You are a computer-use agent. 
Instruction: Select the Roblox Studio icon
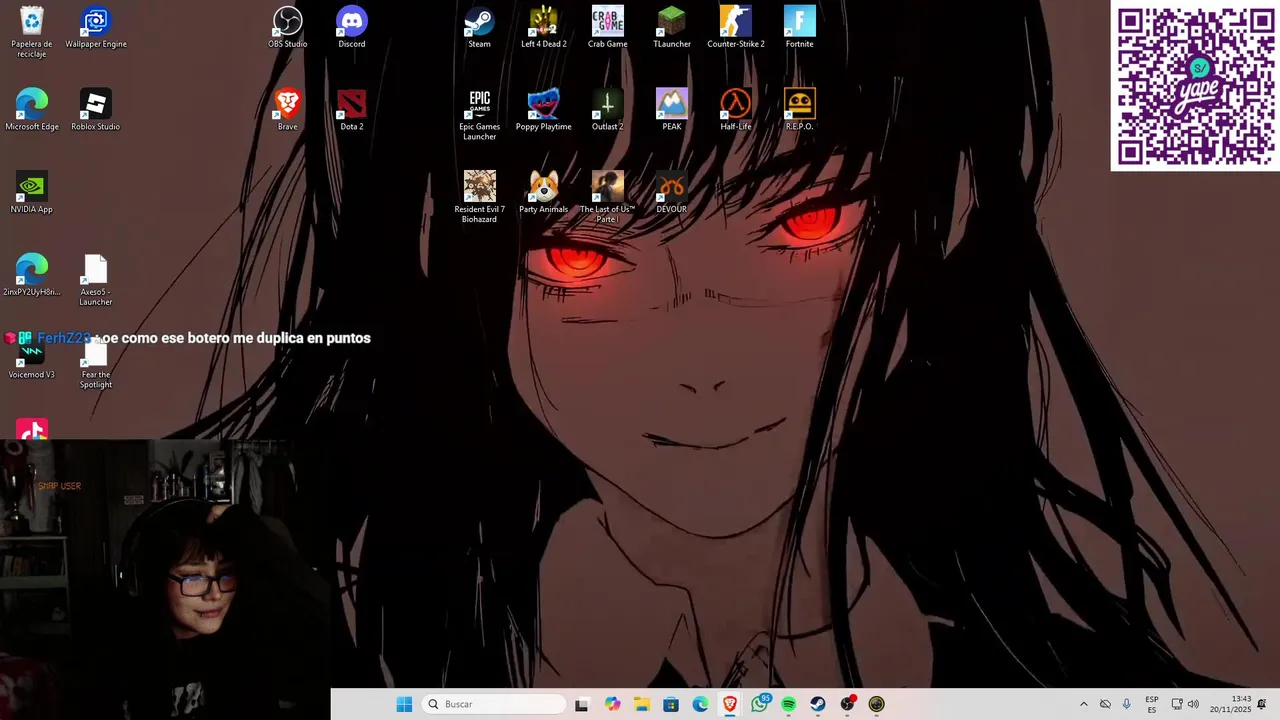tap(96, 110)
